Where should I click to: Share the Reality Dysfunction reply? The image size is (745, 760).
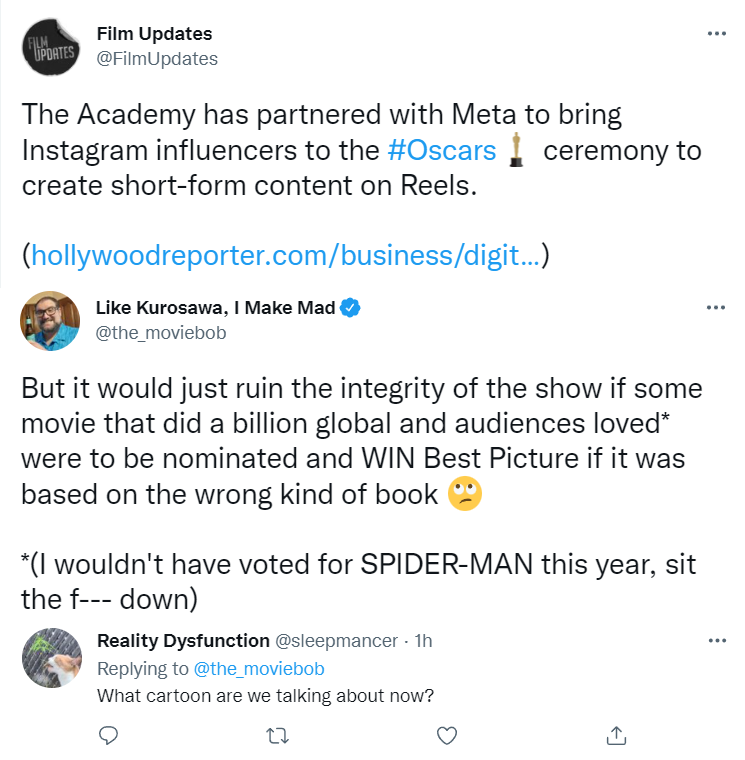coord(617,736)
